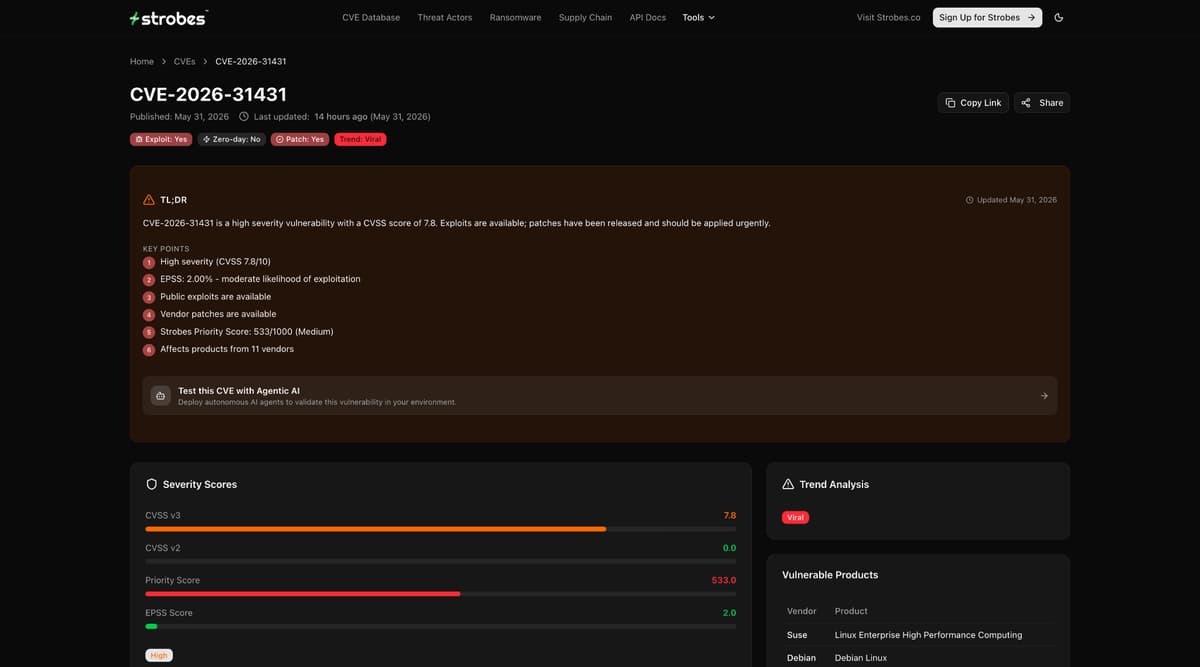
Task: Click the Patch: Yes badge
Action: [x=300, y=139]
